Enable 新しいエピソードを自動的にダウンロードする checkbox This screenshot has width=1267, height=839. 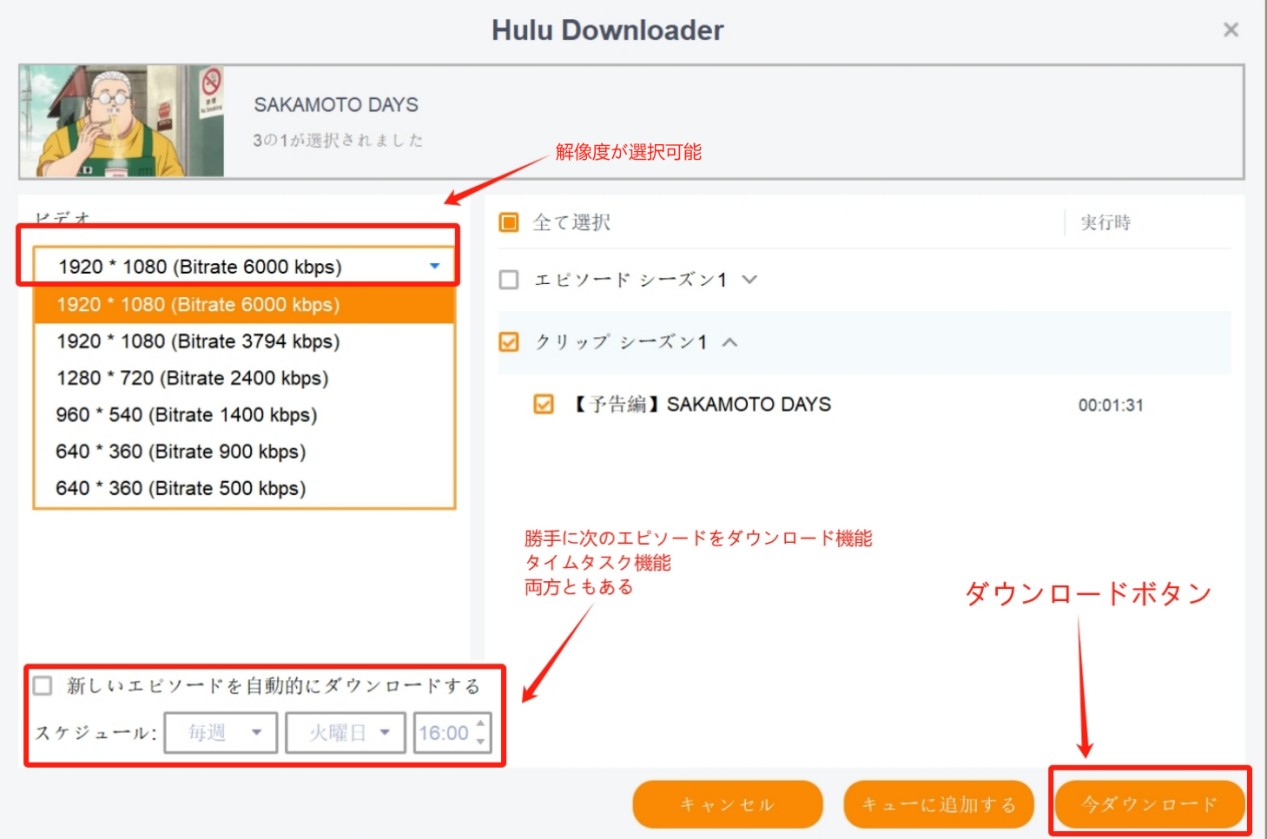[x=43, y=686]
